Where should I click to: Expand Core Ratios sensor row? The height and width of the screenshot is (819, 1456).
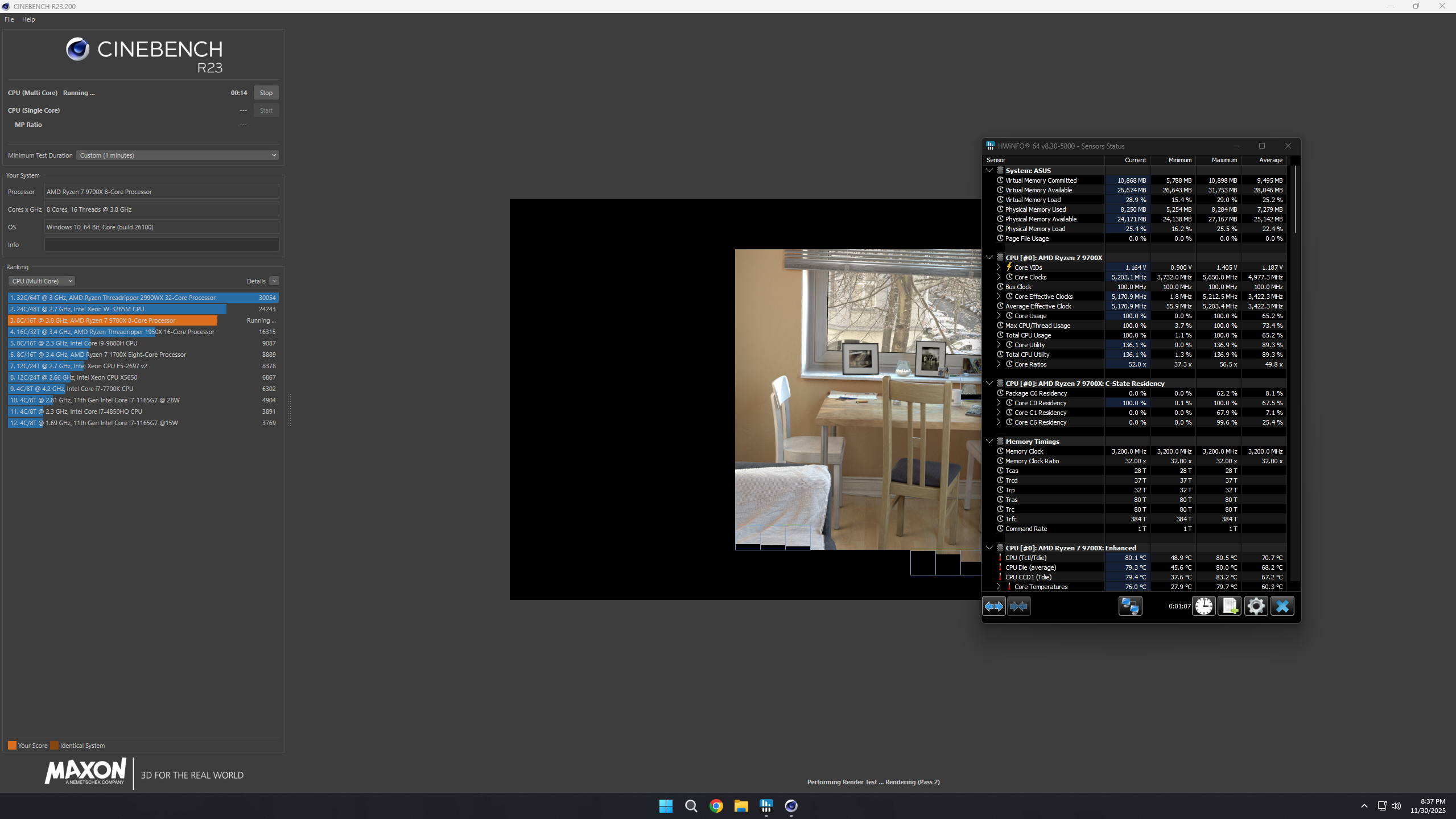tap(999, 364)
